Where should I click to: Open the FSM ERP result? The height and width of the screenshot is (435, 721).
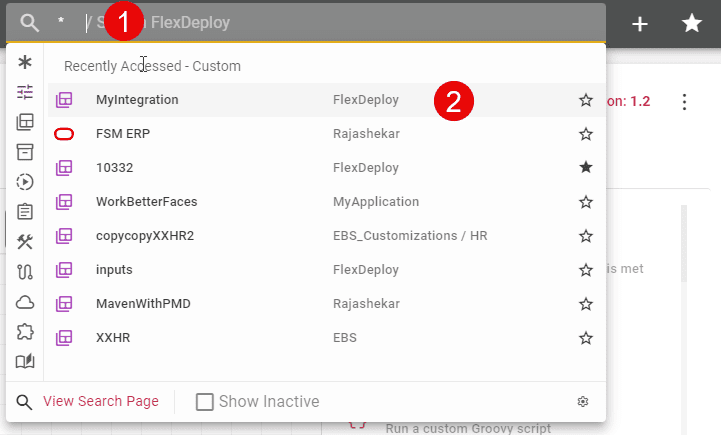click(x=326, y=134)
